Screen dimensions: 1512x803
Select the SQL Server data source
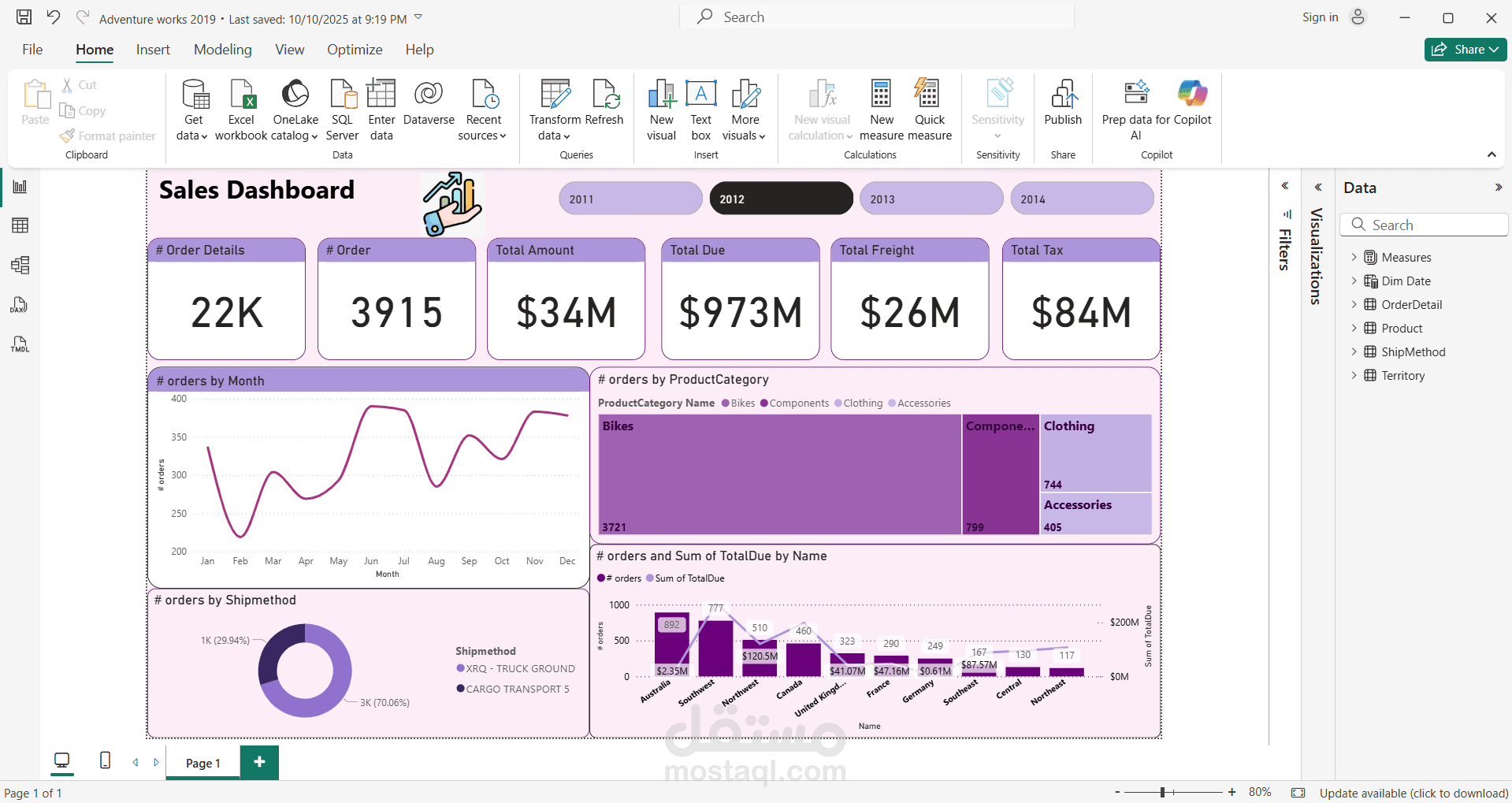(342, 109)
